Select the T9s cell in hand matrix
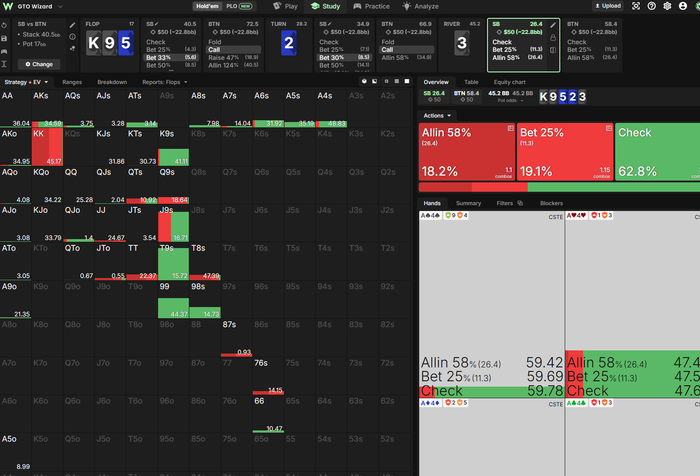This screenshot has width=700, height=476. [173, 262]
